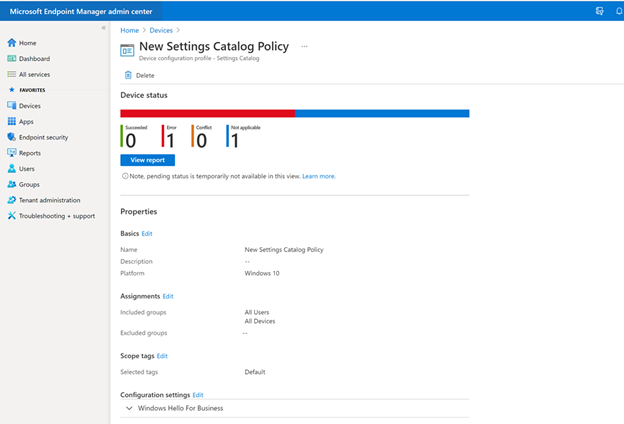Screen dimensions: 624x424
Task: Click the Endpoint security shield icon
Action: tap(12, 137)
